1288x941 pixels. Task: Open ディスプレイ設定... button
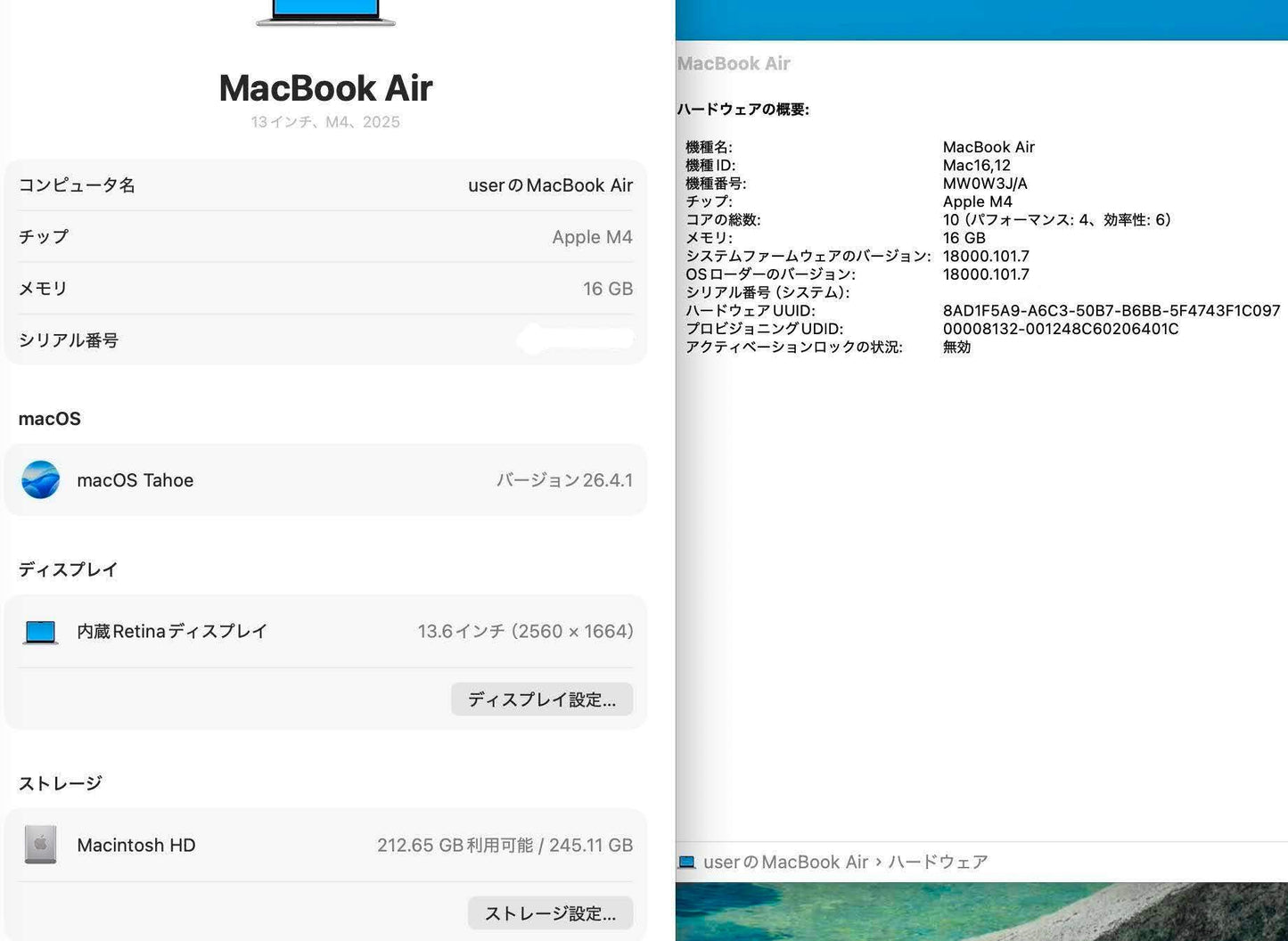[x=542, y=700]
